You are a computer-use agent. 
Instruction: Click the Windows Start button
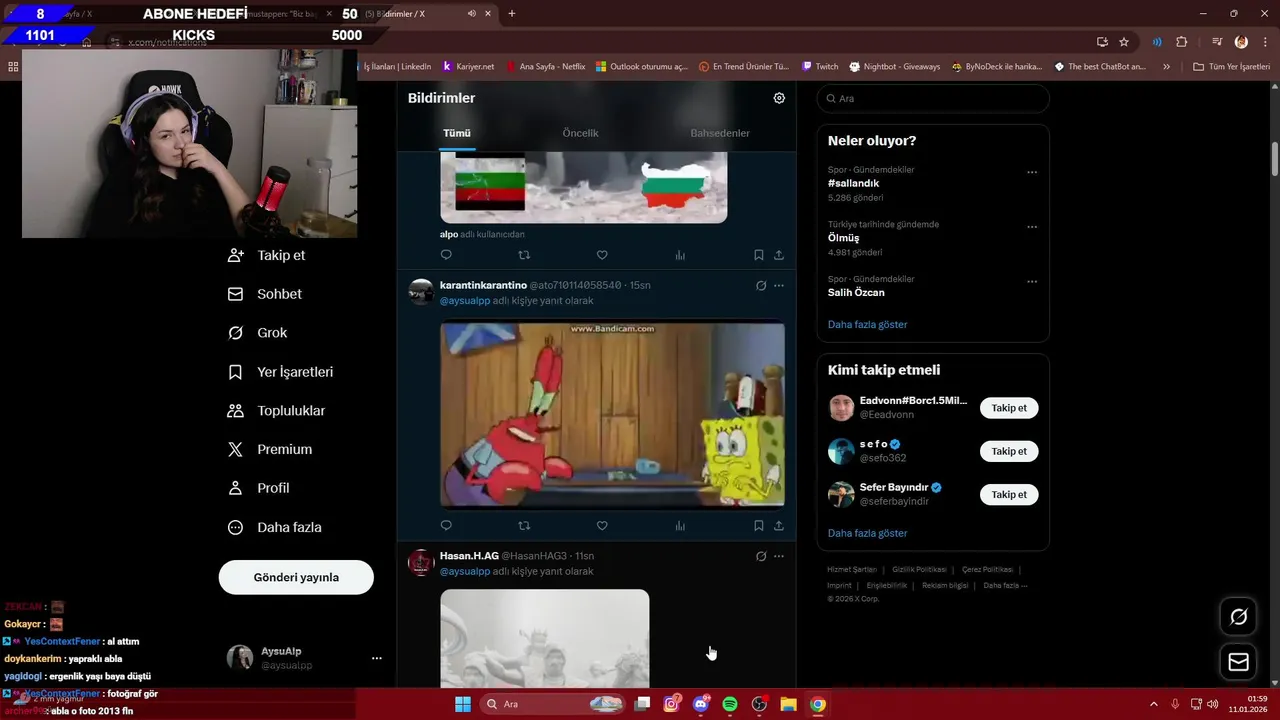point(463,704)
